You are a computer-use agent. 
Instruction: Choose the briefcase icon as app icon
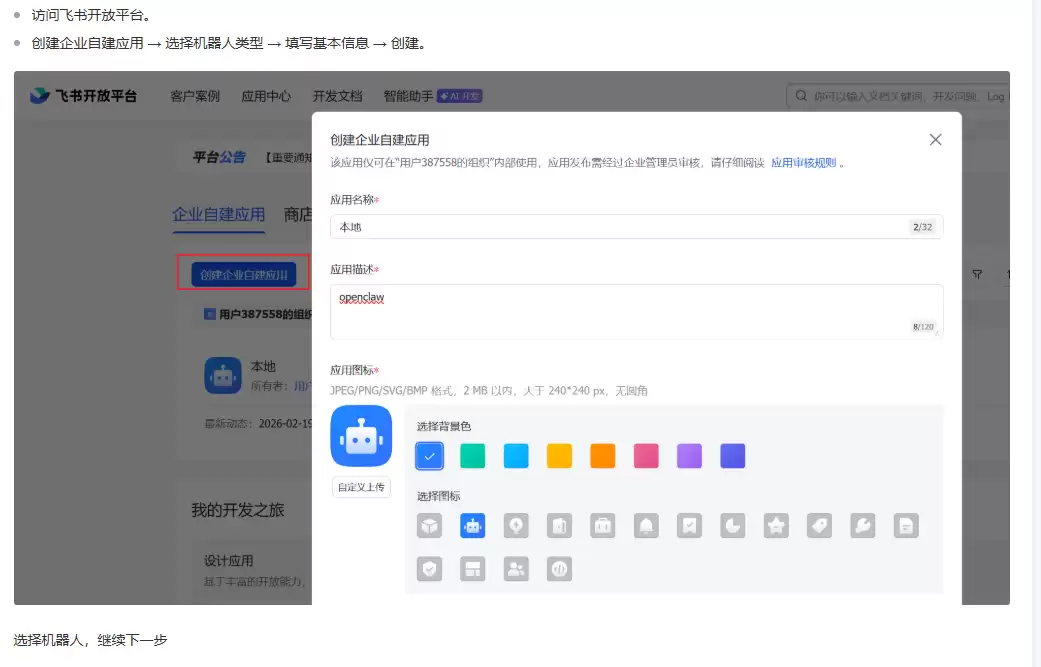coord(602,525)
